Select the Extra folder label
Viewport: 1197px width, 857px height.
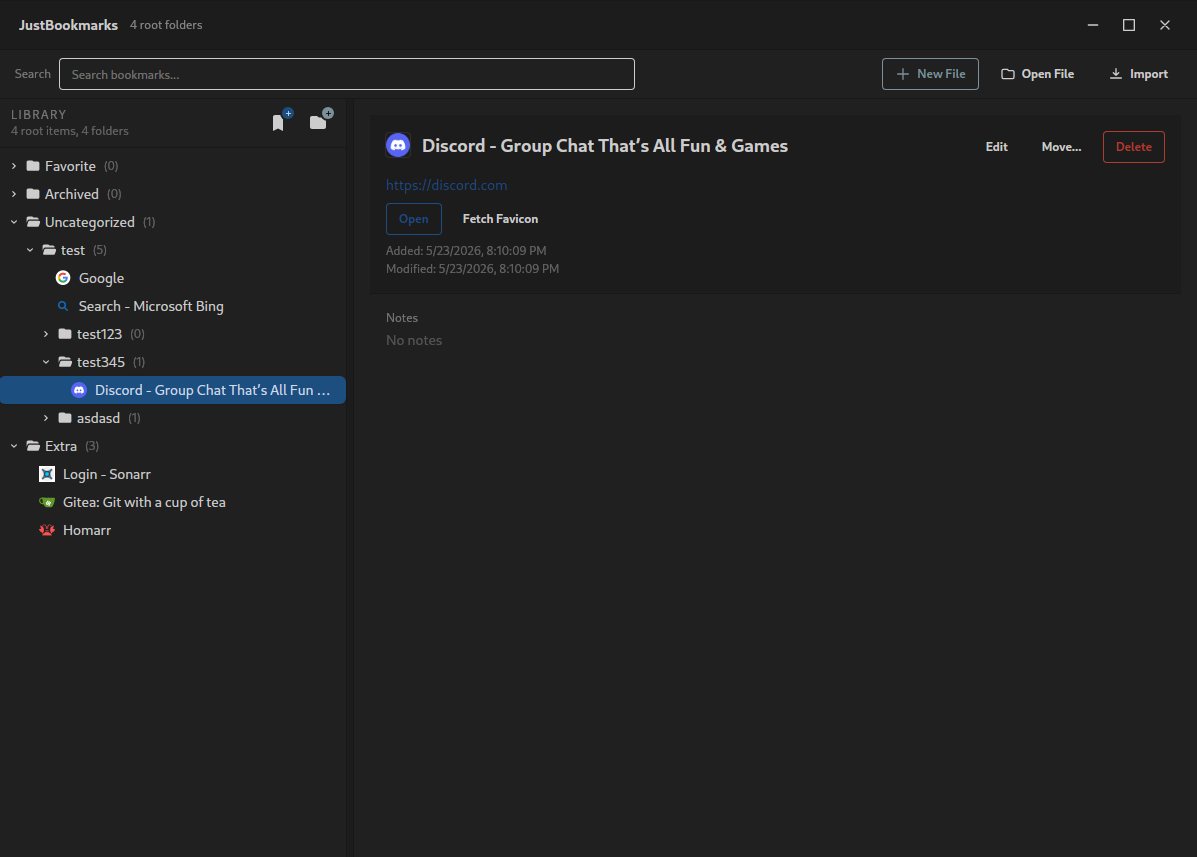pos(61,446)
